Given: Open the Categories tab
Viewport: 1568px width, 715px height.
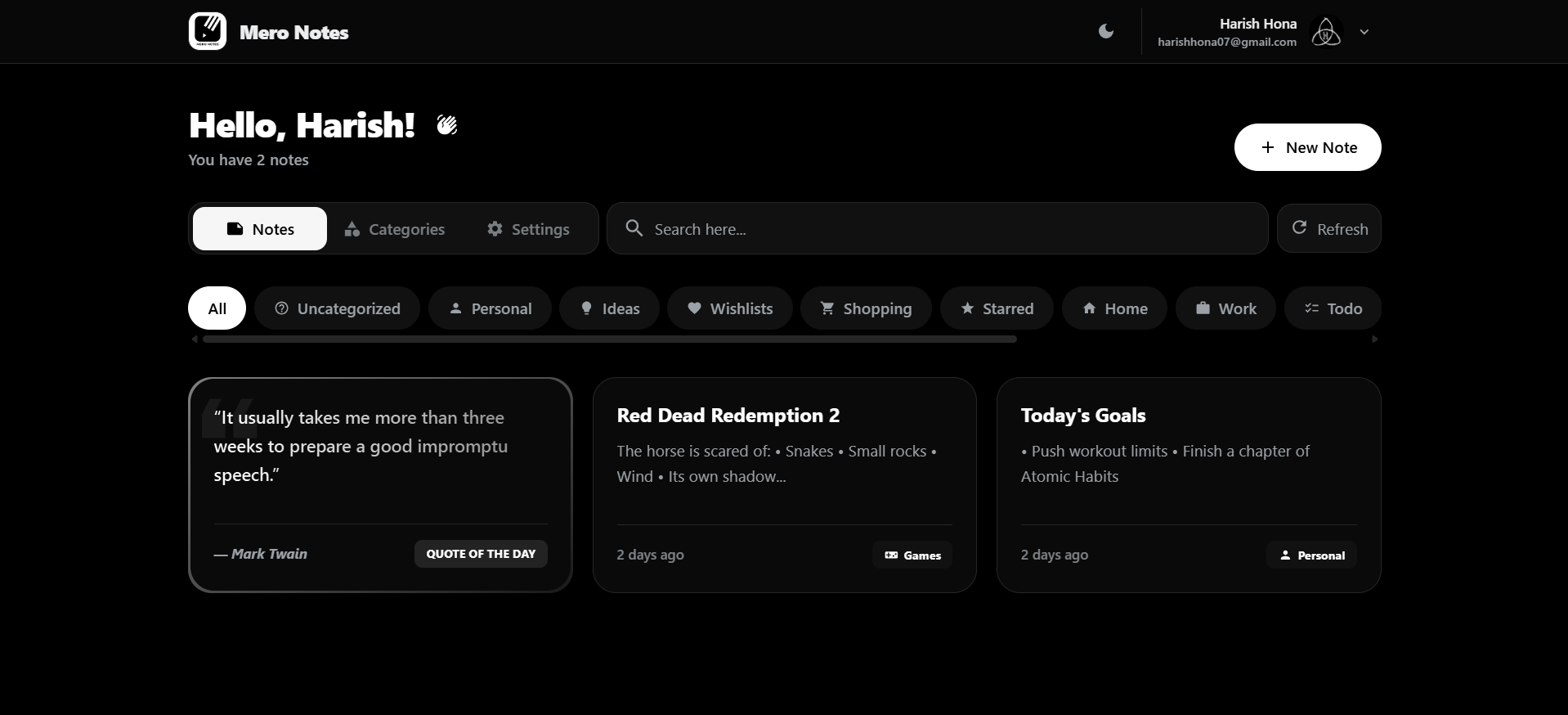Looking at the screenshot, I should [x=394, y=229].
